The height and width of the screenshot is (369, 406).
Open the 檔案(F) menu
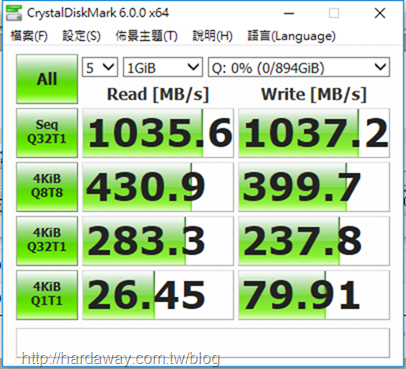(x=29, y=36)
